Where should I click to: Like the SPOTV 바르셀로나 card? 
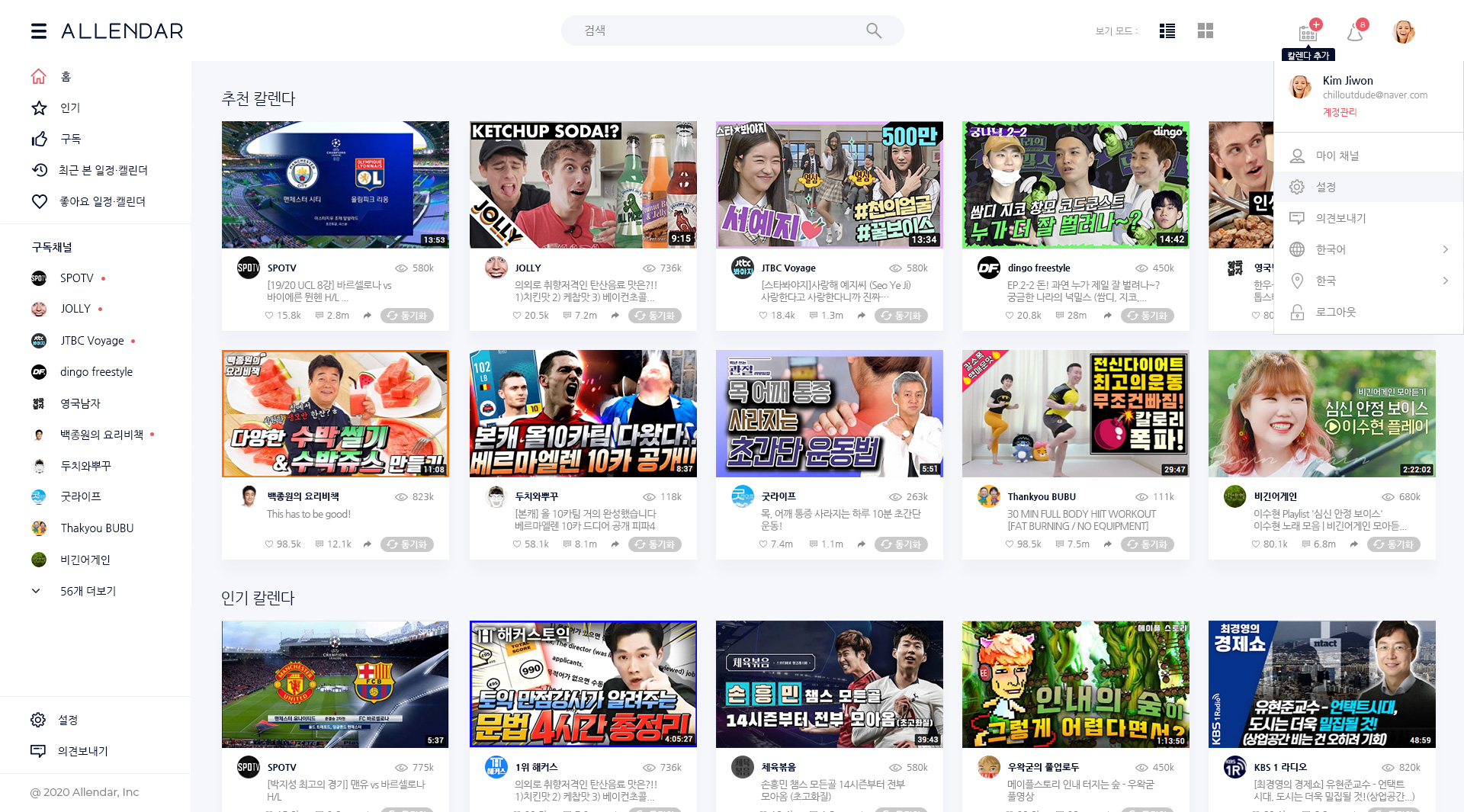point(269,315)
